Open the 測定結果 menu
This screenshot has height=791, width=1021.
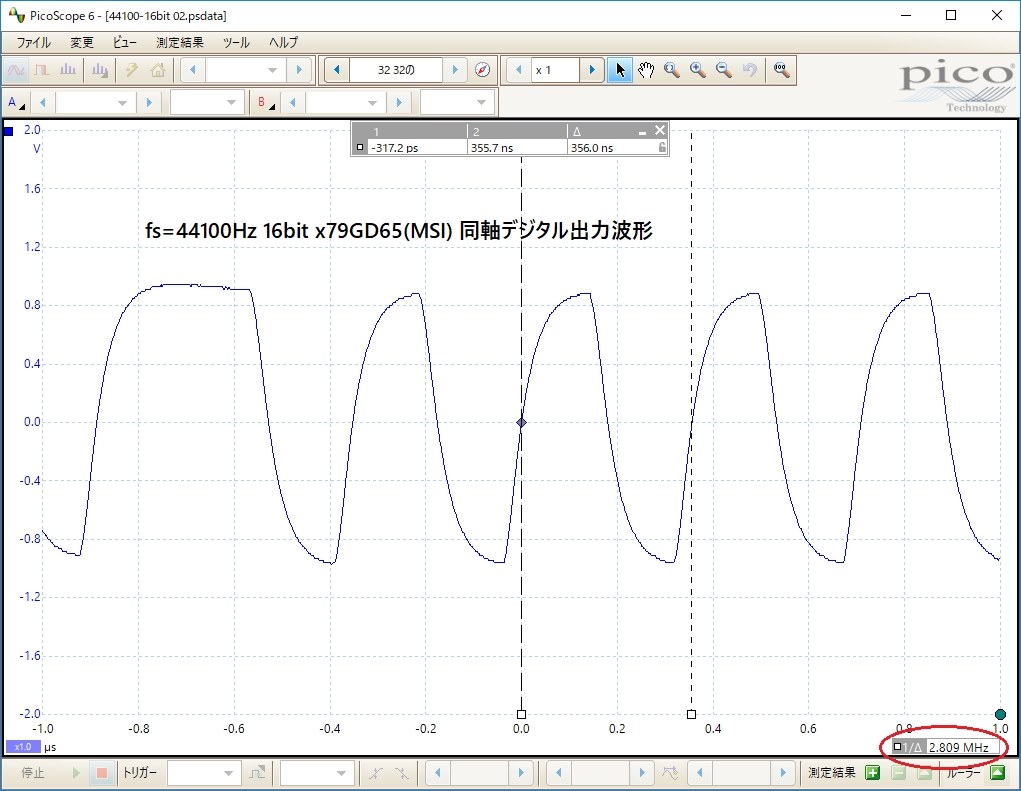(x=180, y=42)
